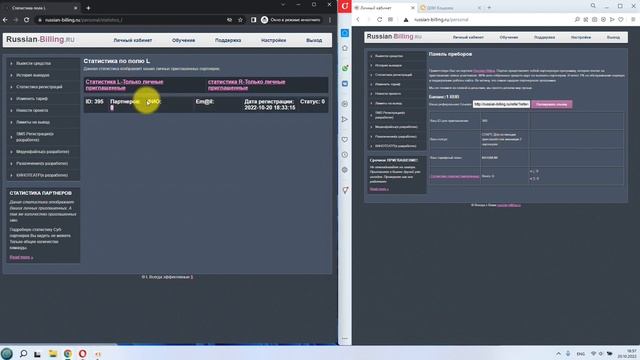This screenshot has height=360, width=640.
Task: Switch to Chrome from the taskbar
Action: coord(68,353)
